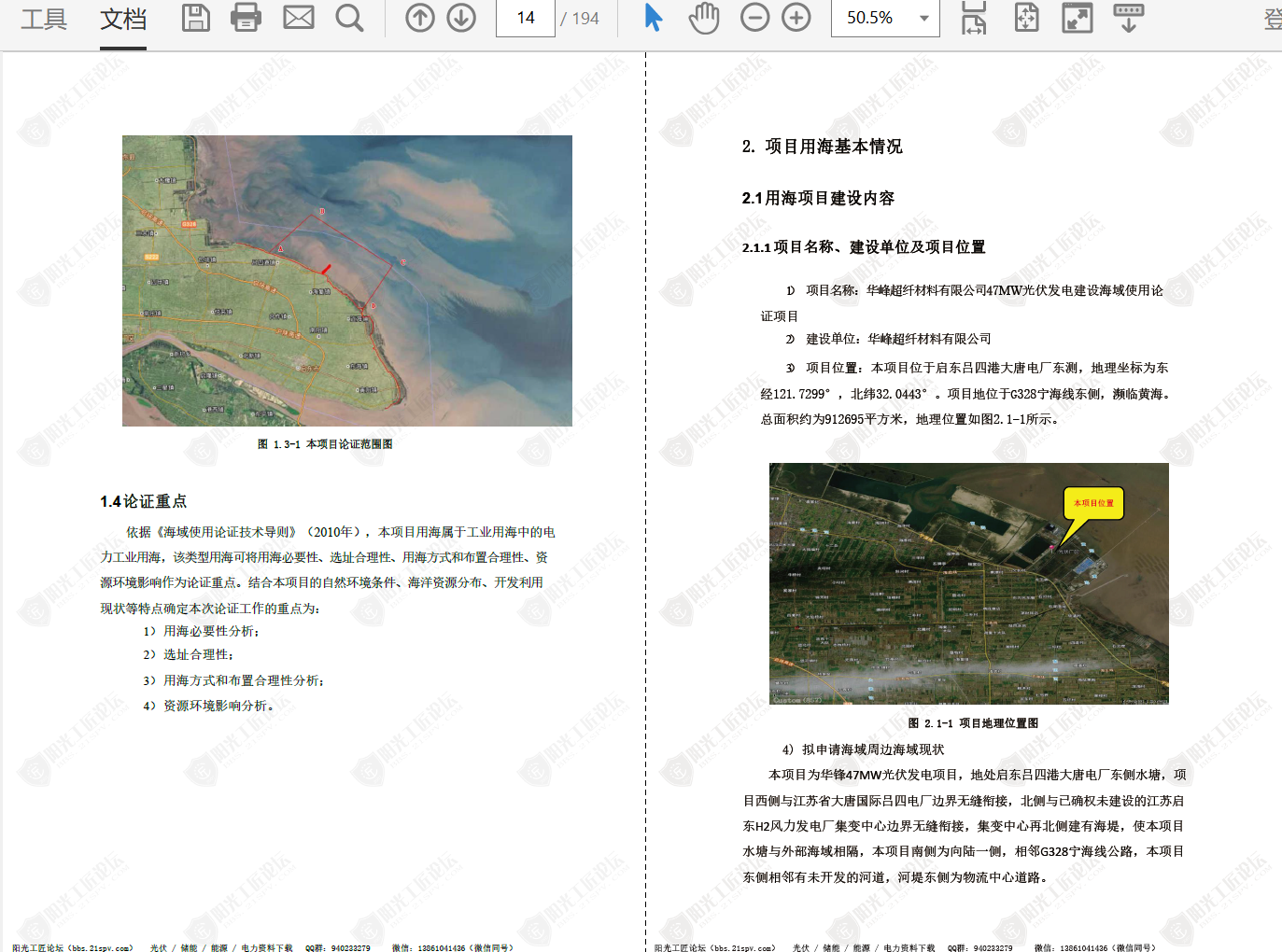
Task: Click the caption 图 2.1-1 项目地理位置图
Action: pyautogui.click(x=973, y=723)
